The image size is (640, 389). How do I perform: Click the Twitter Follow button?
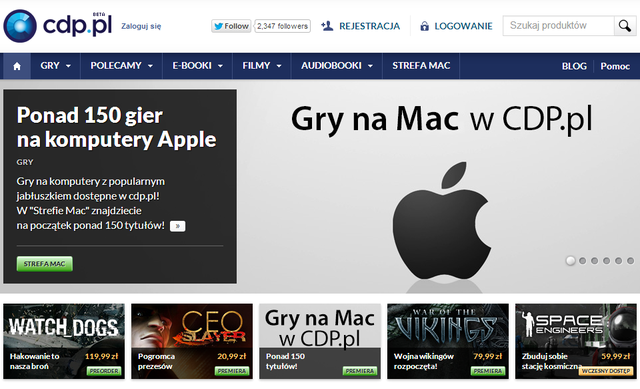(x=231, y=26)
